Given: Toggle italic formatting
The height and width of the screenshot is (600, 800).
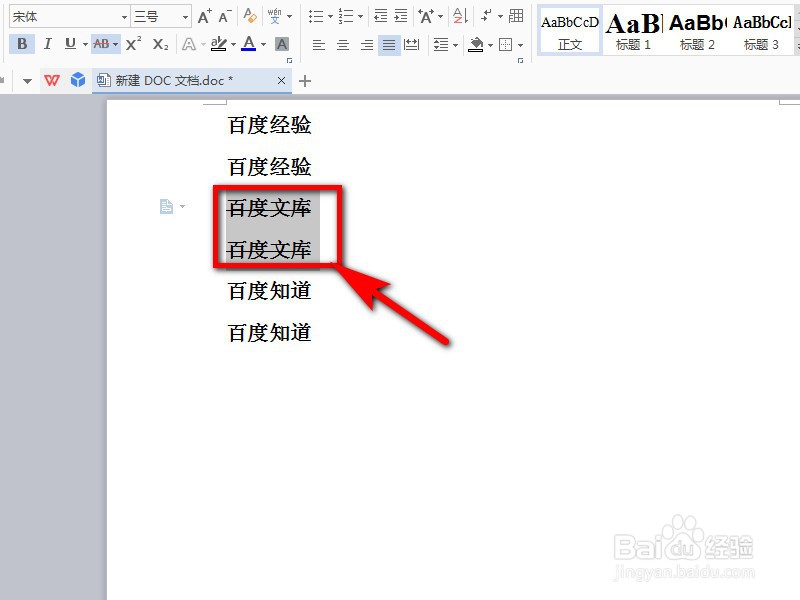Looking at the screenshot, I should tap(47, 44).
